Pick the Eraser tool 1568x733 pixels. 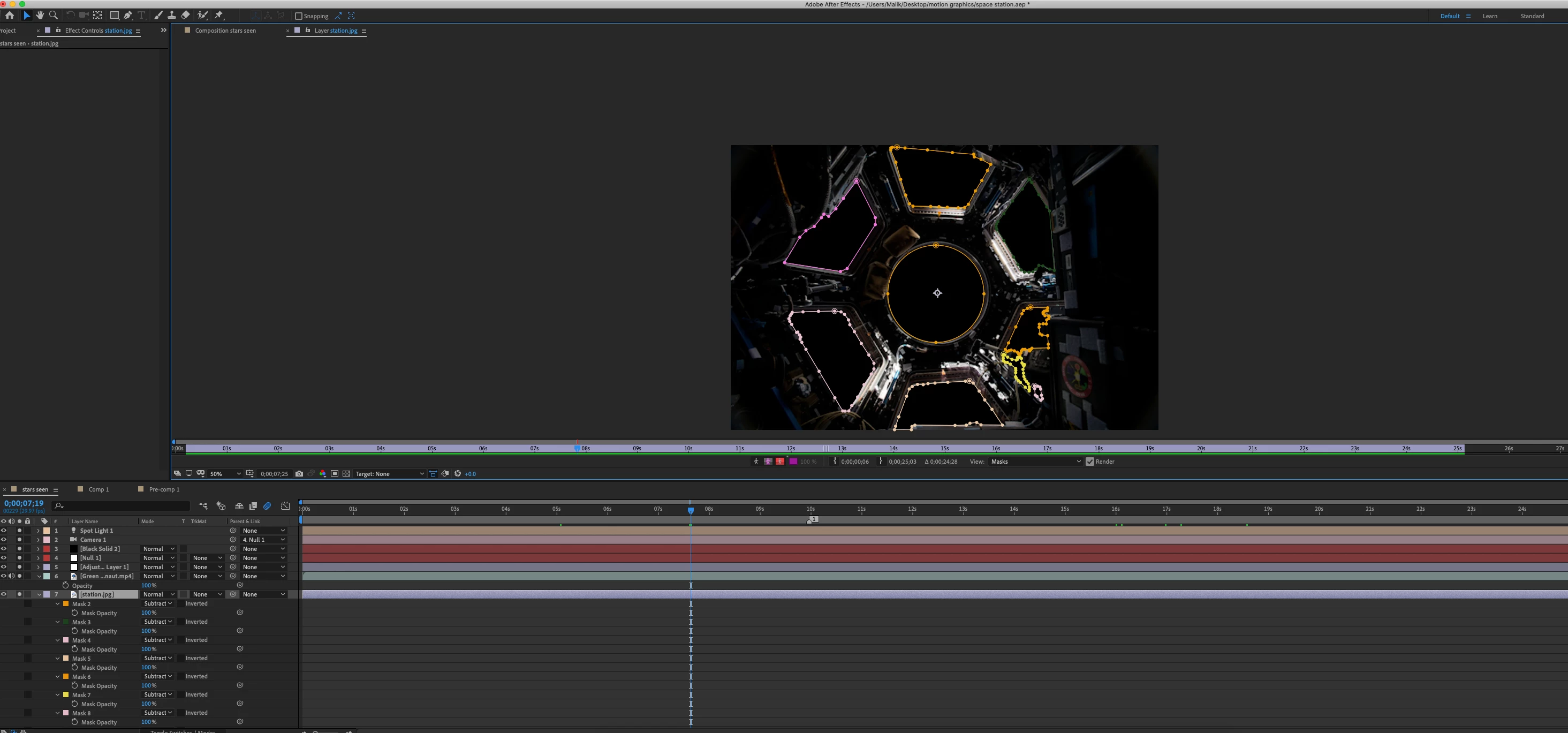[185, 15]
